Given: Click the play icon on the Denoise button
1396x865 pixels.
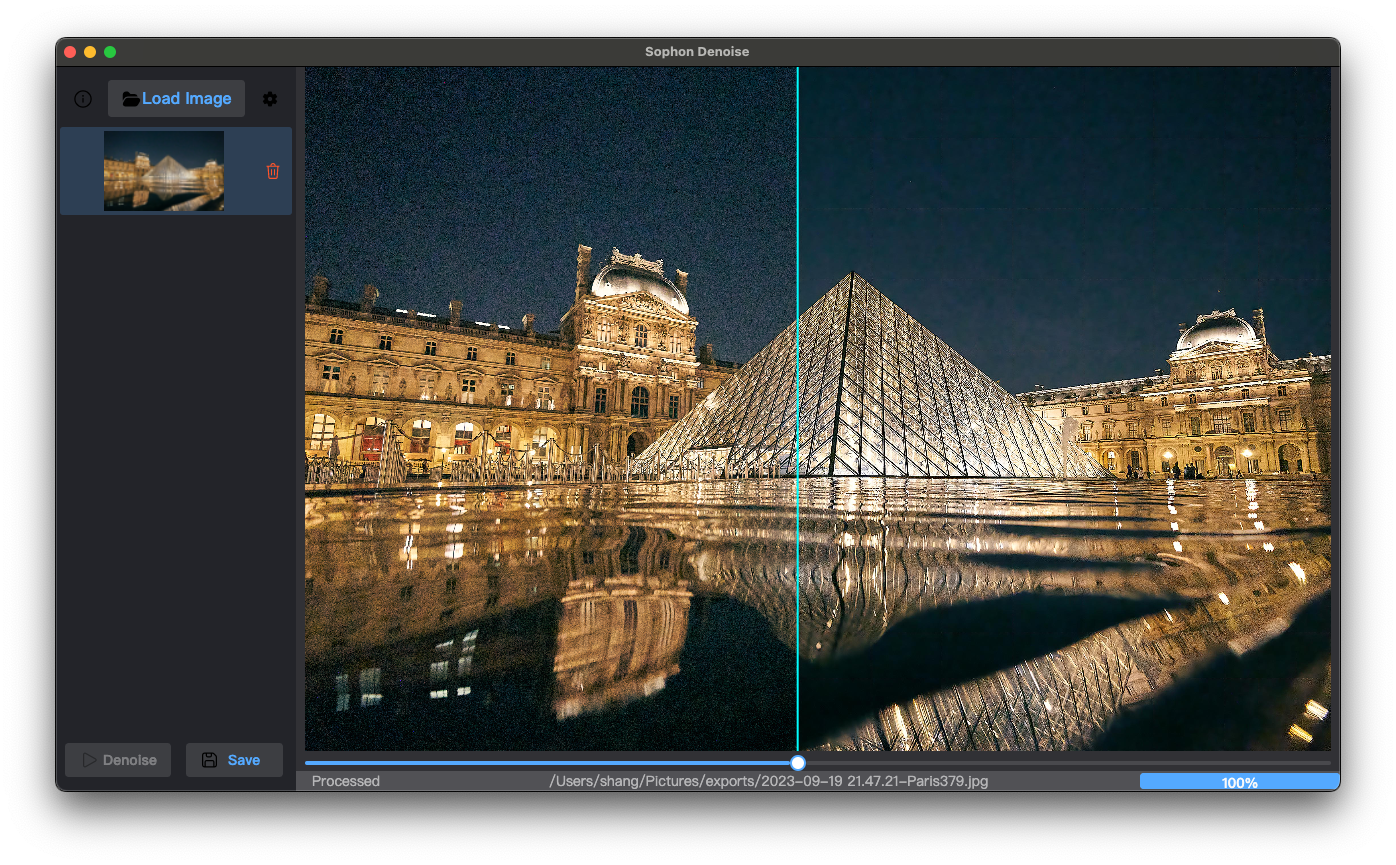Looking at the screenshot, I should 91,759.
